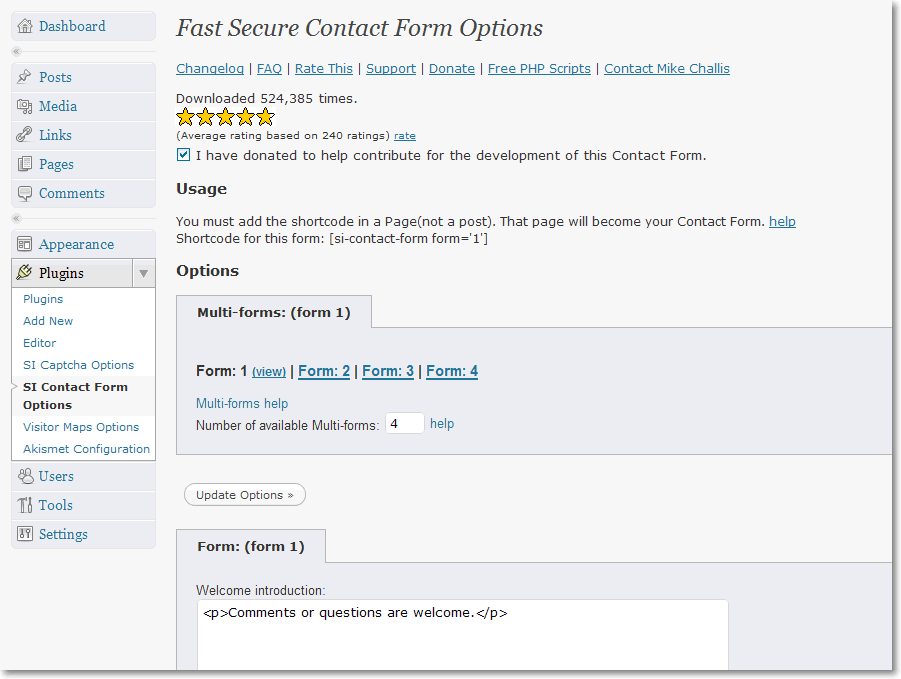901x679 pixels.
Task: Click separator arrow below Comments menu
Action: point(16,218)
